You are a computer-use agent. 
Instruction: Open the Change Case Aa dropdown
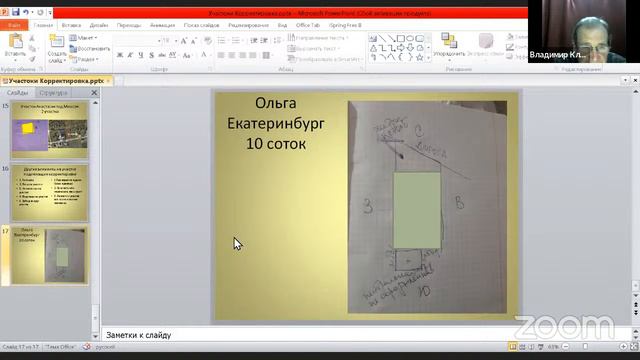click(x=187, y=55)
